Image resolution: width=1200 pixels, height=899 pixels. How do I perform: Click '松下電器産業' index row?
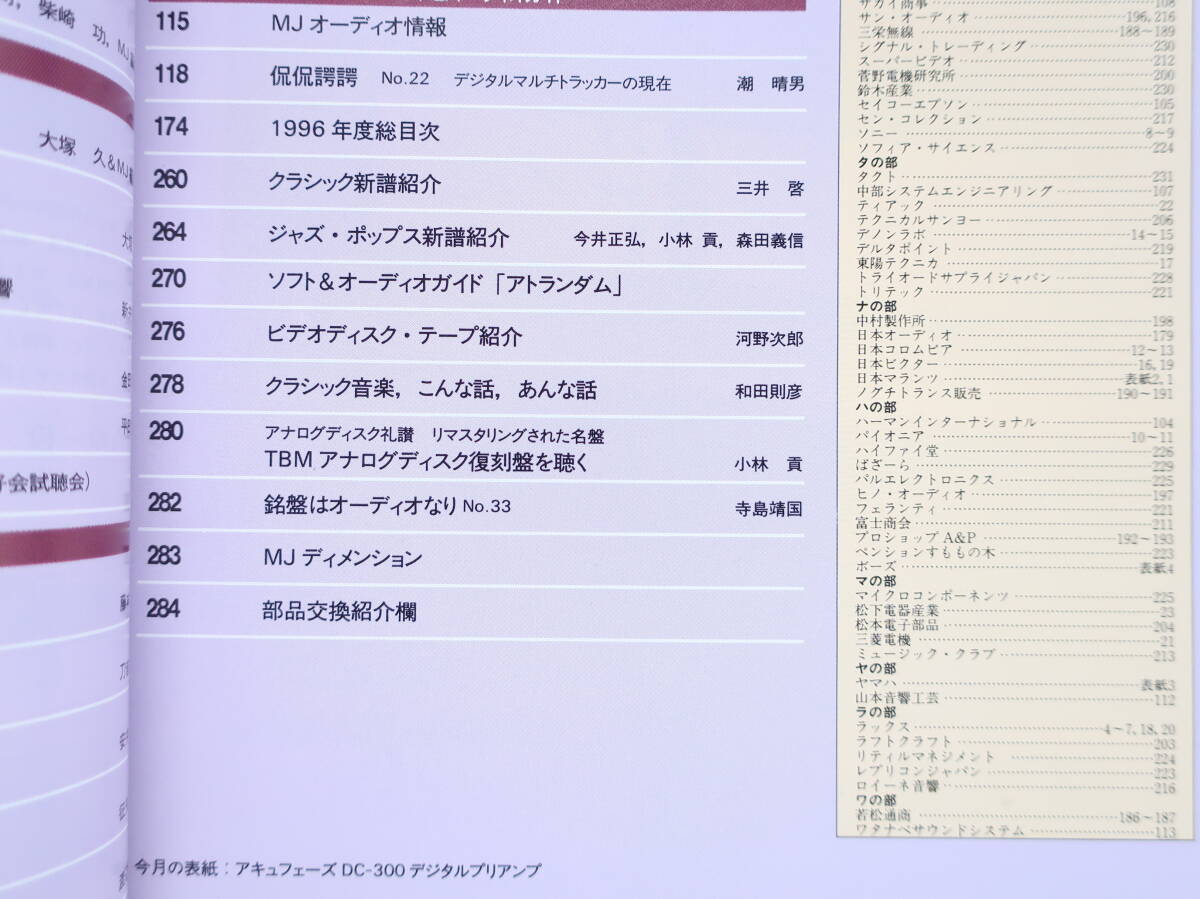click(x=1016, y=610)
